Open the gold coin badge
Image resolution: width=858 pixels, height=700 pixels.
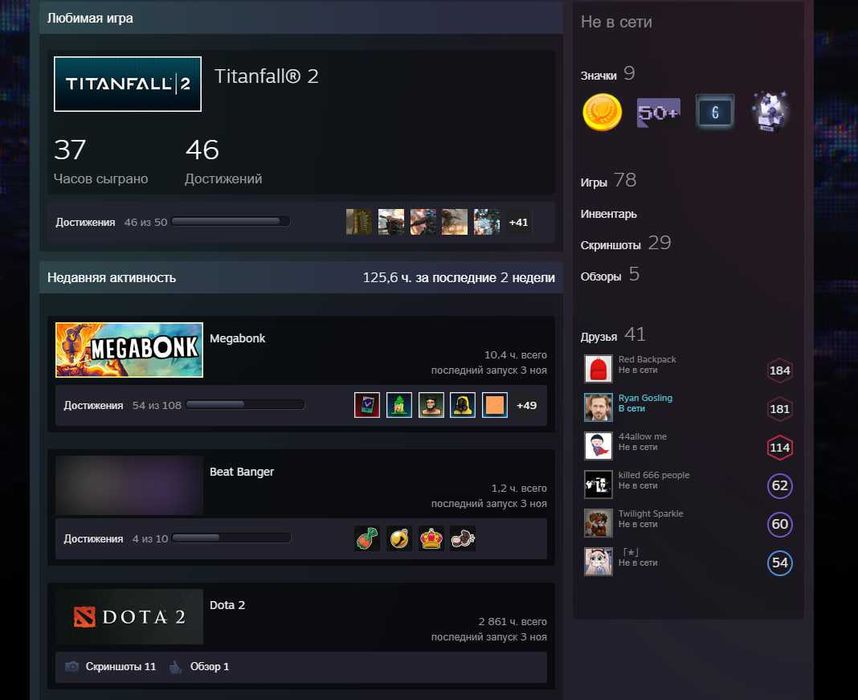point(602,112)
